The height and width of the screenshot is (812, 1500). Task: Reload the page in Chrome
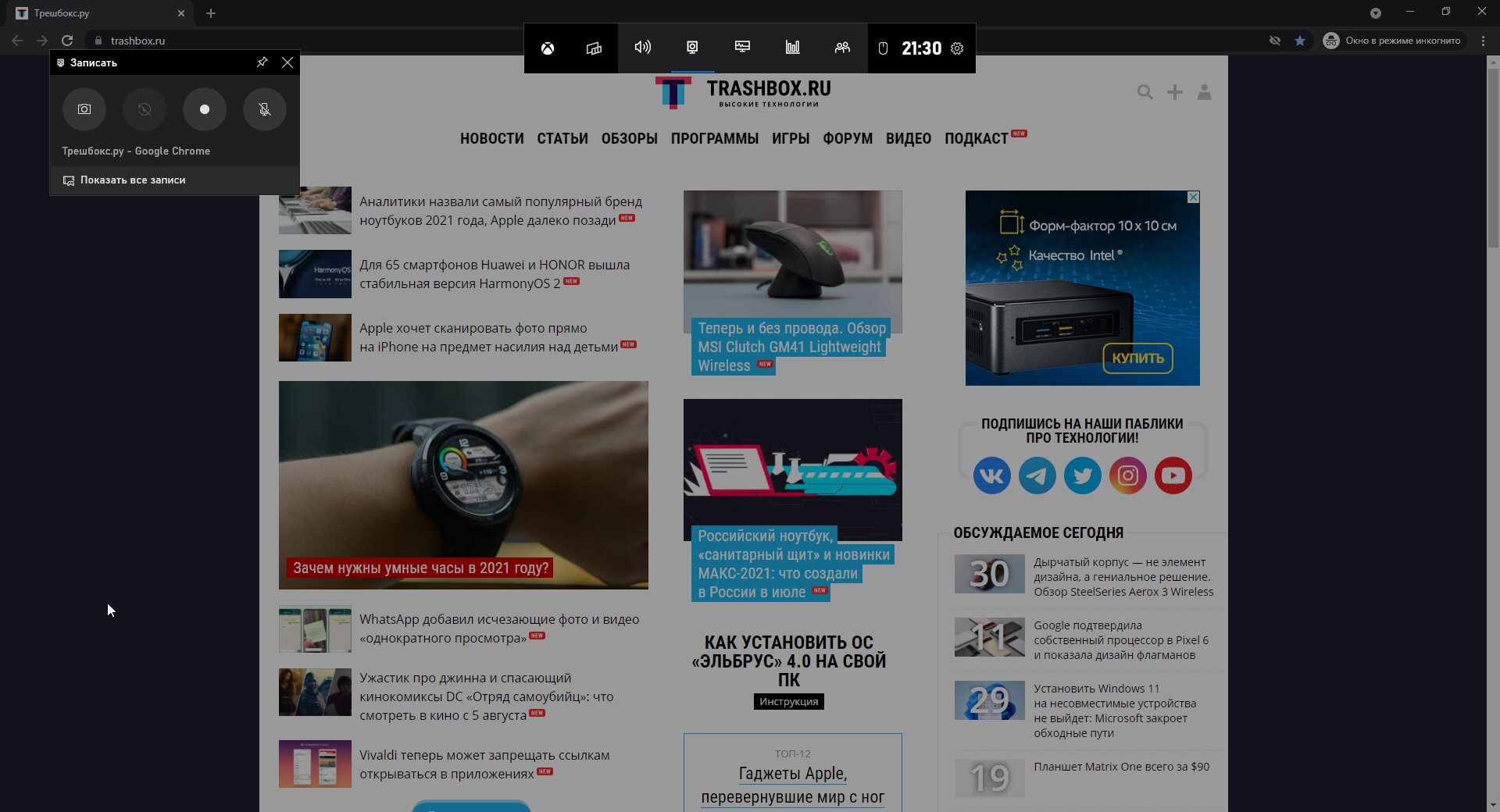[x=67, y=41]
